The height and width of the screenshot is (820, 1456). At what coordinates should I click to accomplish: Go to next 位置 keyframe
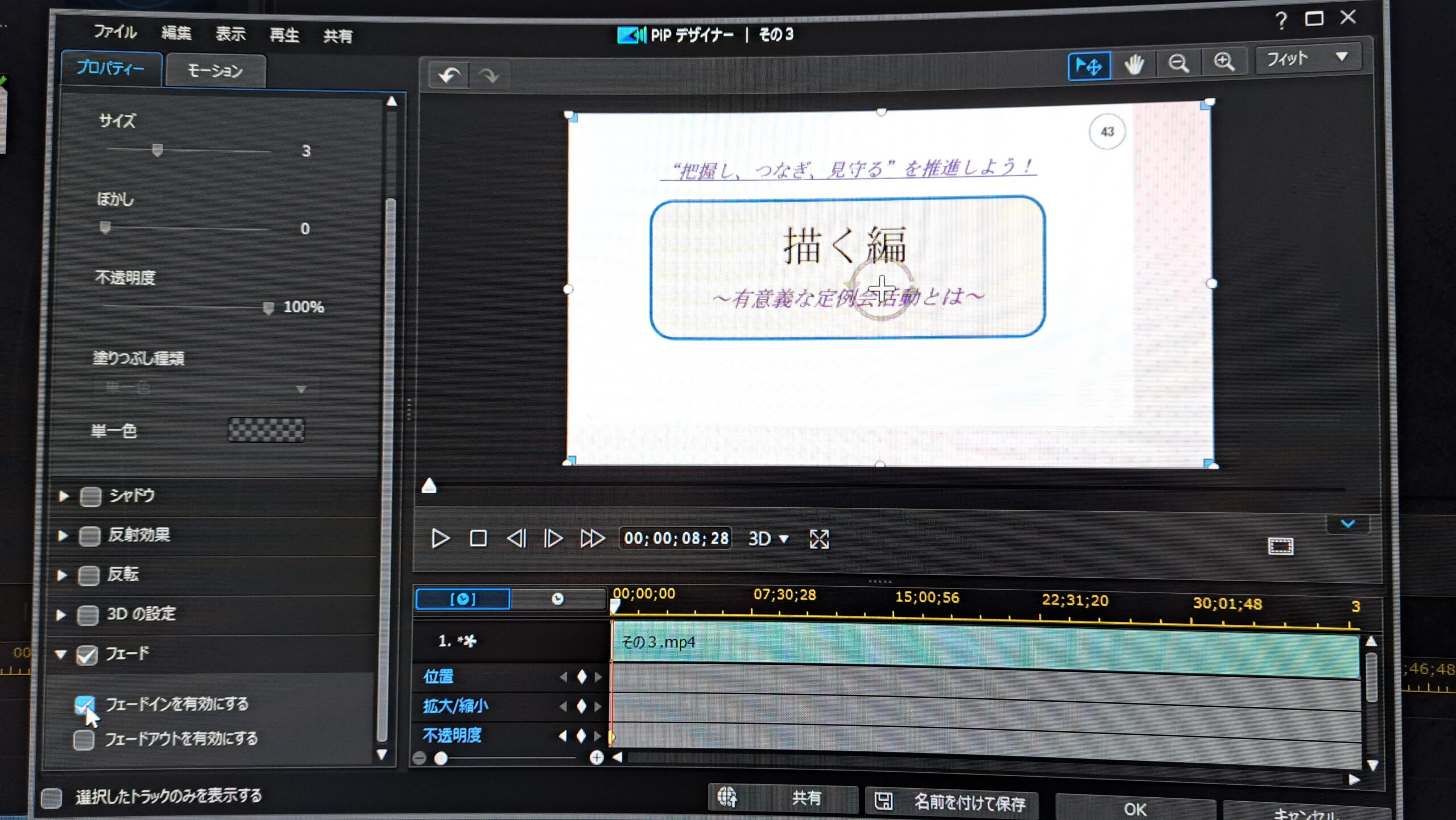pyautogui.click(x=598, y=677)
